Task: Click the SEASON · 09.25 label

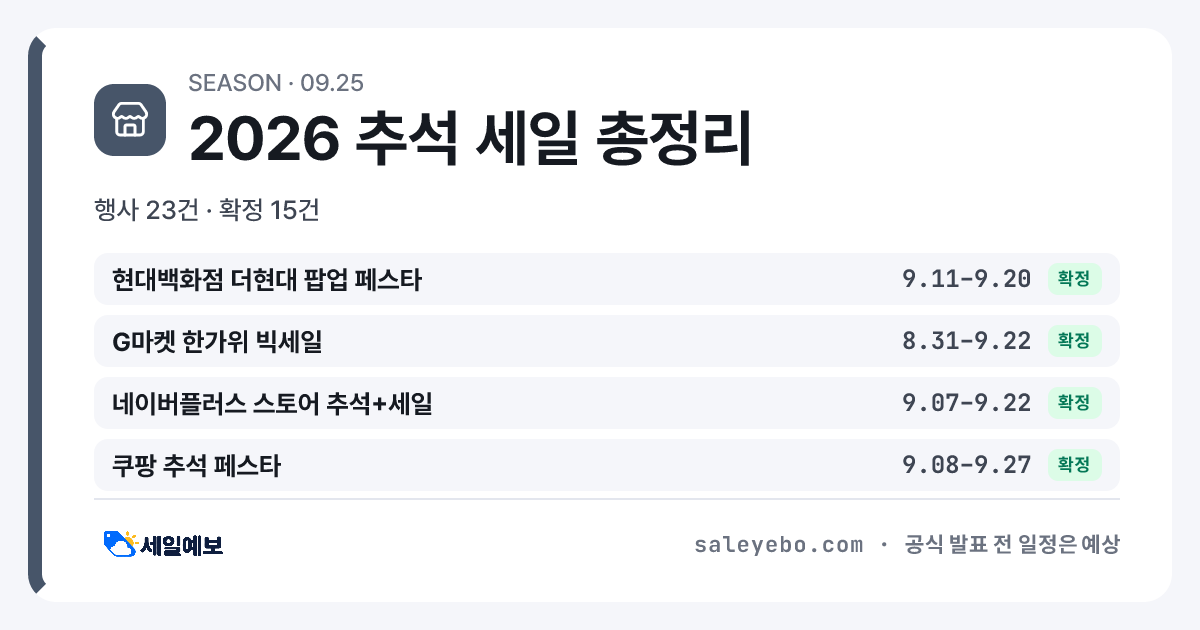Action: click(276, 83)
